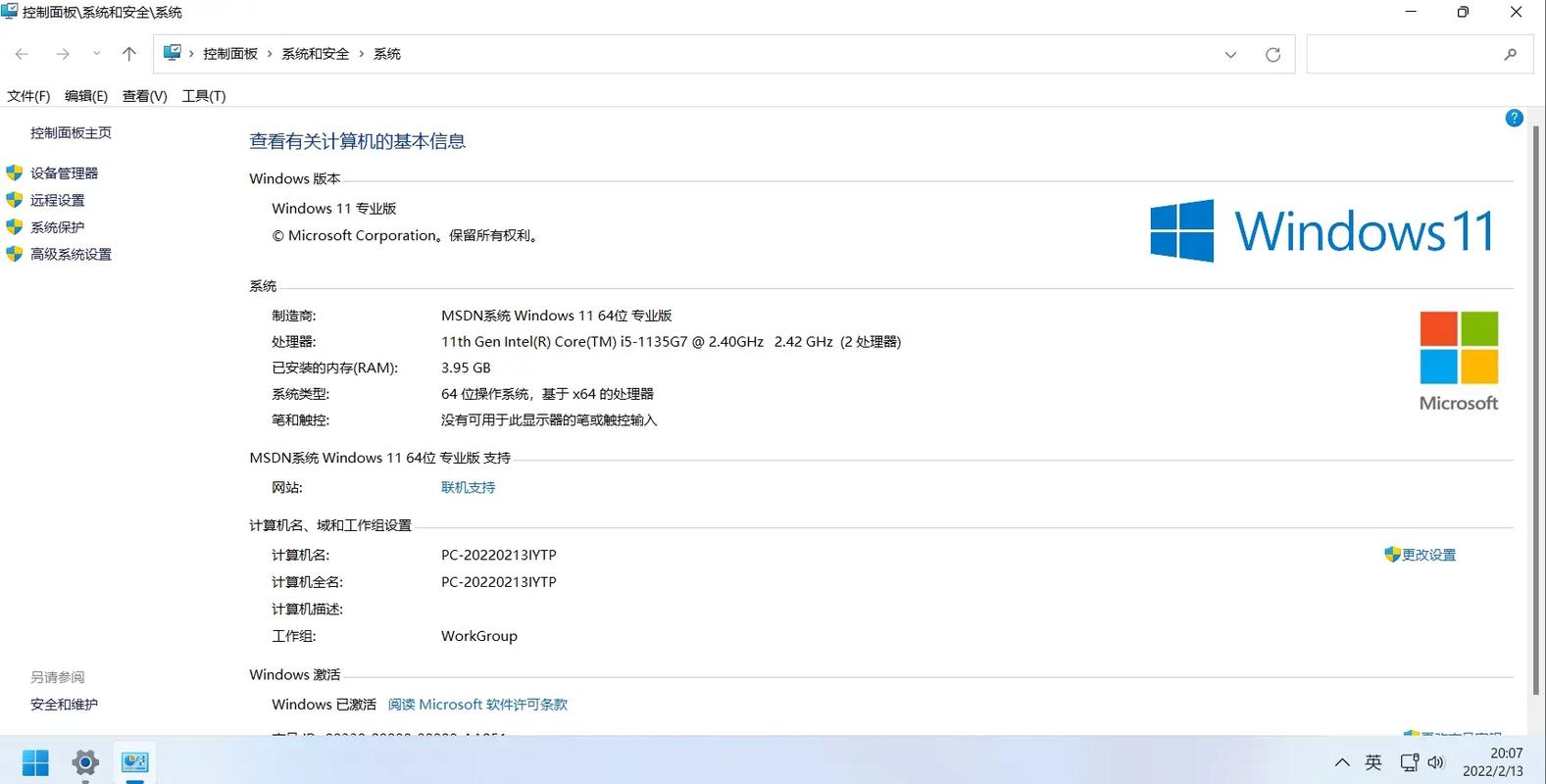Select Windows 11 专业版 text
This screenshot has width=1546, height=784.
[x=333, y=209]
